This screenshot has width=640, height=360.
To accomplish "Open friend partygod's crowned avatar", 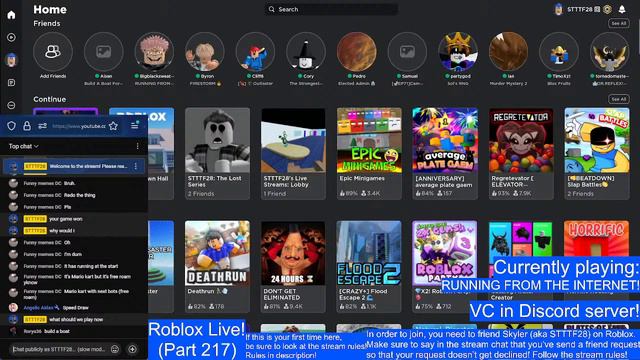I will coord(458,52).
